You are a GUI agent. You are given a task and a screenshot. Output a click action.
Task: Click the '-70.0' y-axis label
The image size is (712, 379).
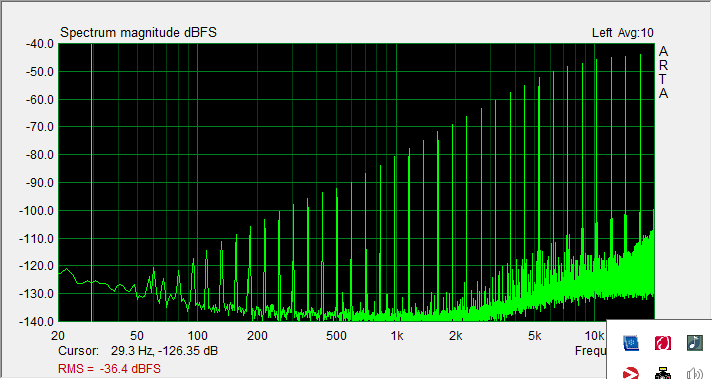pyautogui.click(x=40, y=127)
